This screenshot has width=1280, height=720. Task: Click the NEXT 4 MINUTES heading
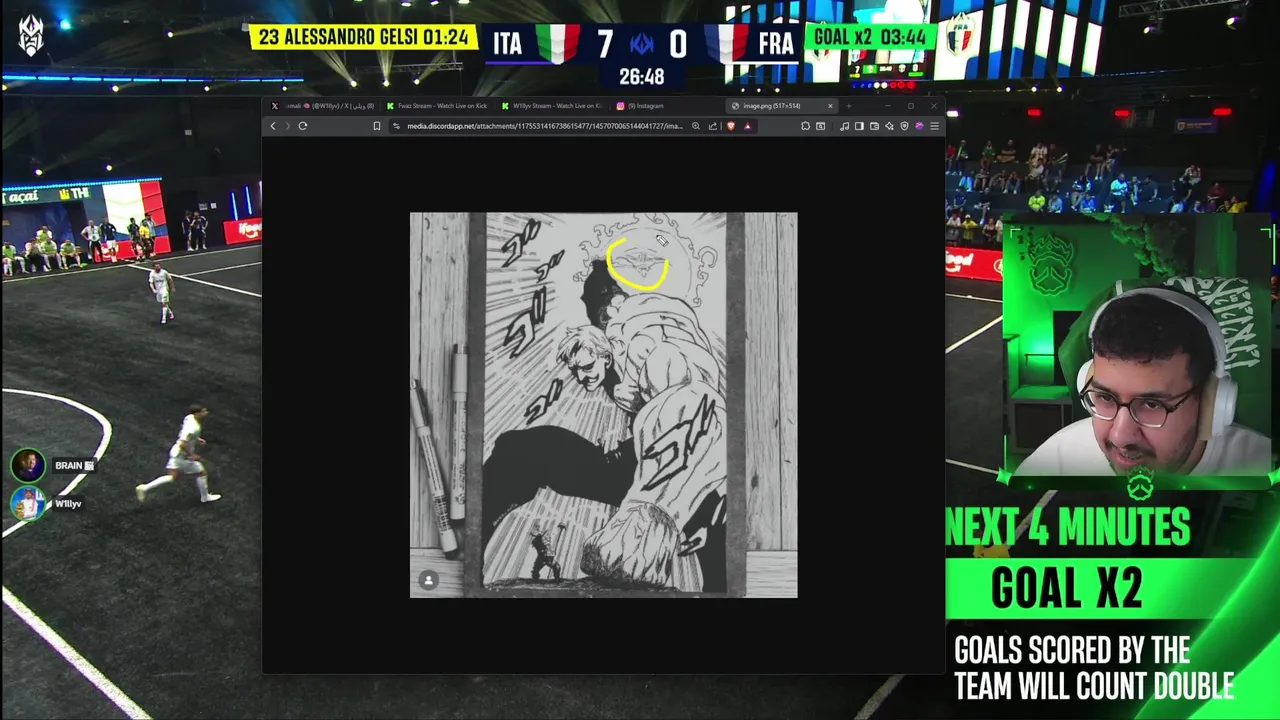coord(1068,528)
